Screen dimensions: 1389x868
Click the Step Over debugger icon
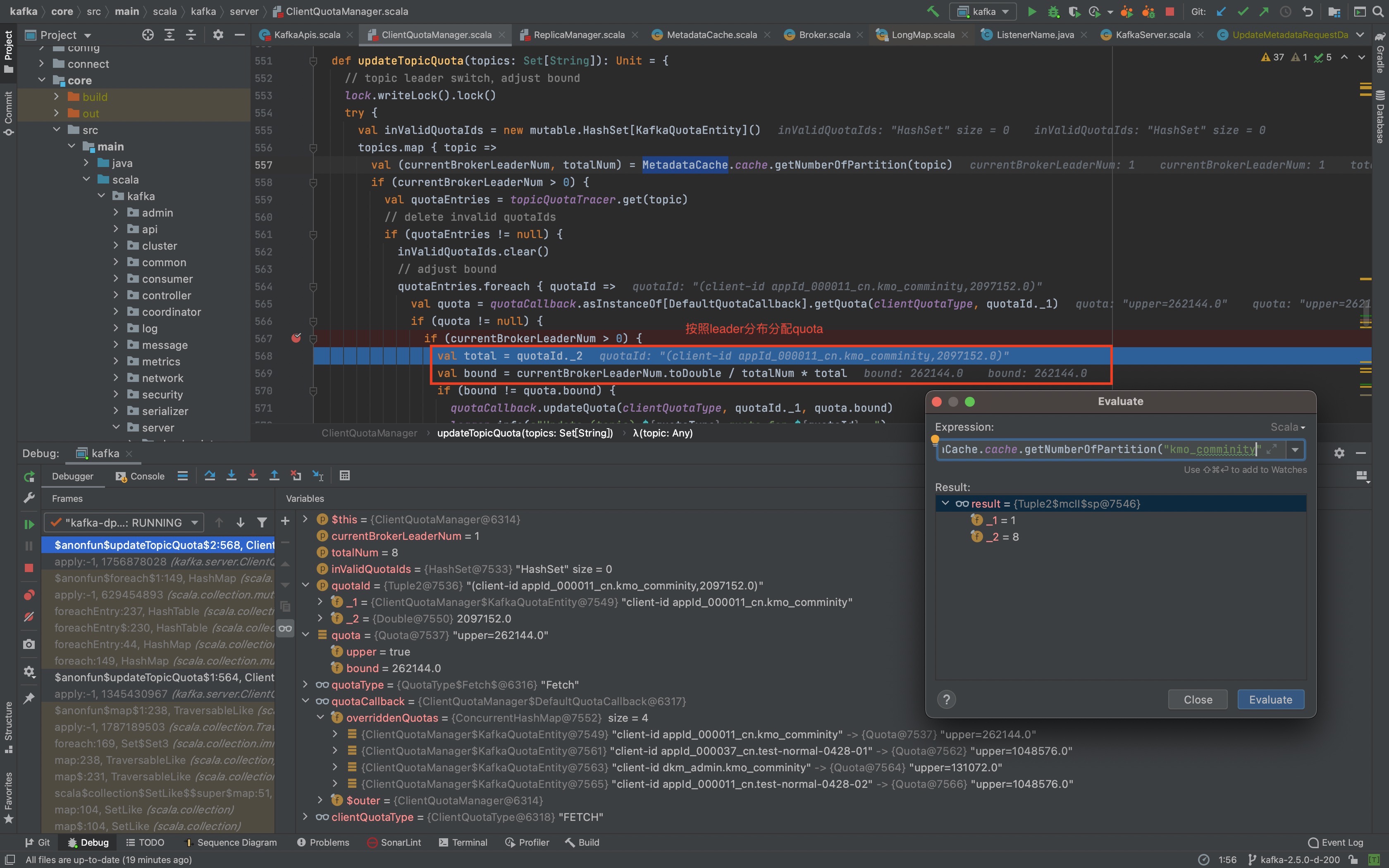click(x=210, y=475)
